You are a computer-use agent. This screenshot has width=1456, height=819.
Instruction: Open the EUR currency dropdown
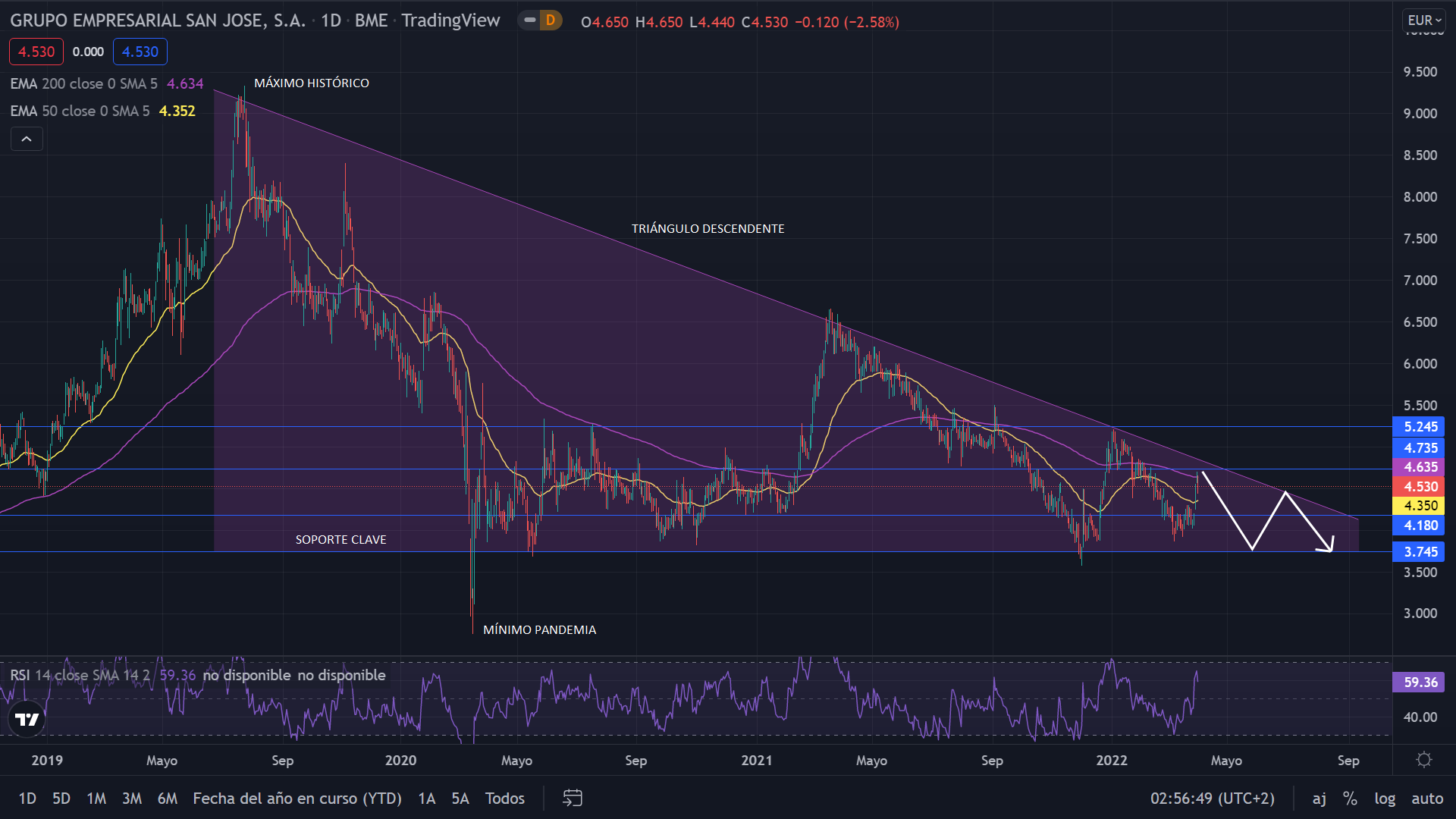pos(1423,20)
